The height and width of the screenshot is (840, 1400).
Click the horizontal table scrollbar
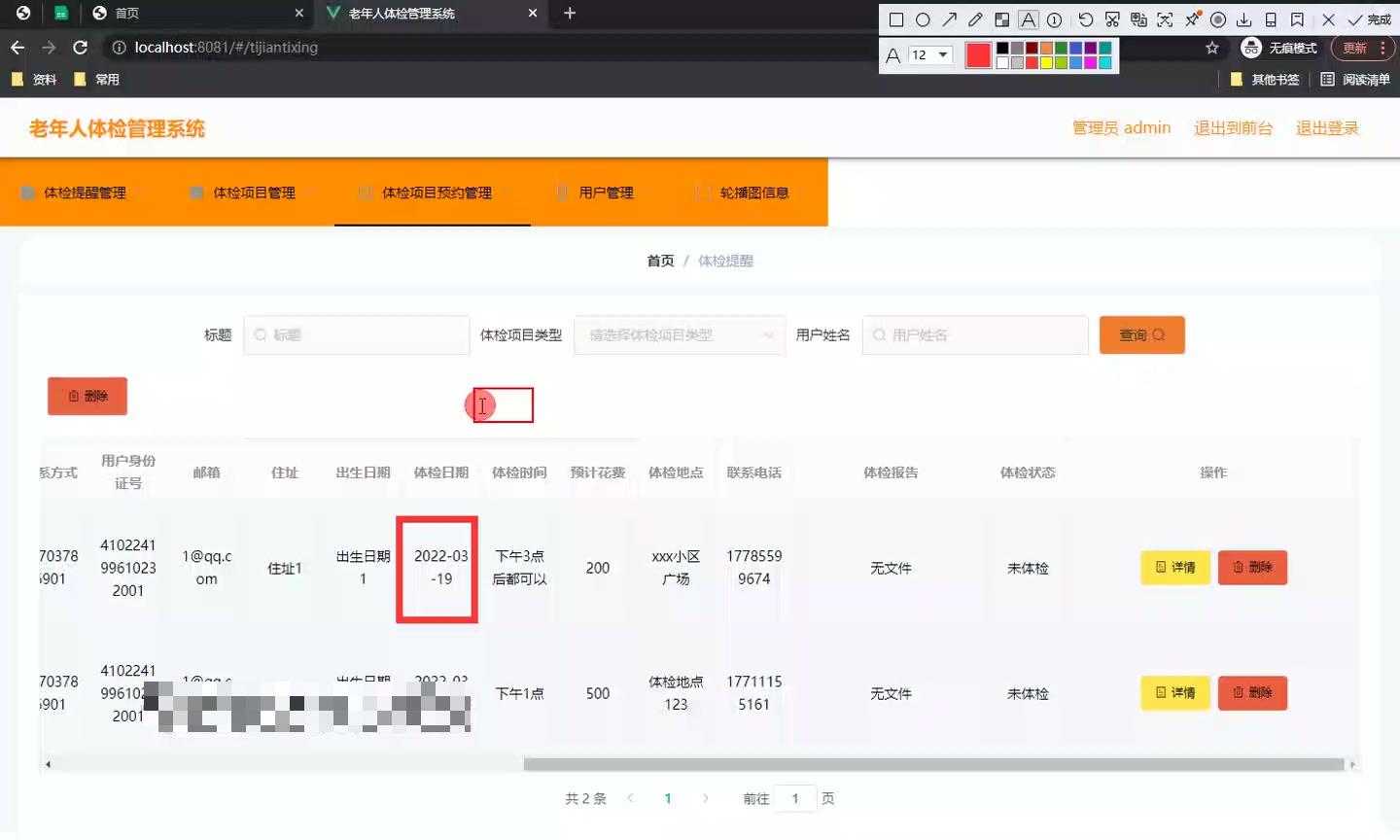pyautogui.click(x=933, y=764)
